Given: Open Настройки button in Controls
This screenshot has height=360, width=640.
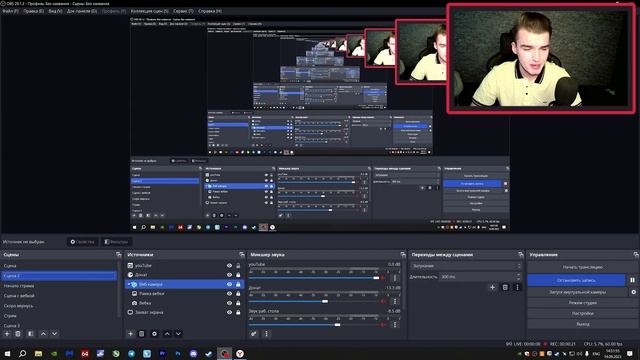Looking at the screenshot, I should click(x=582, y=313).
